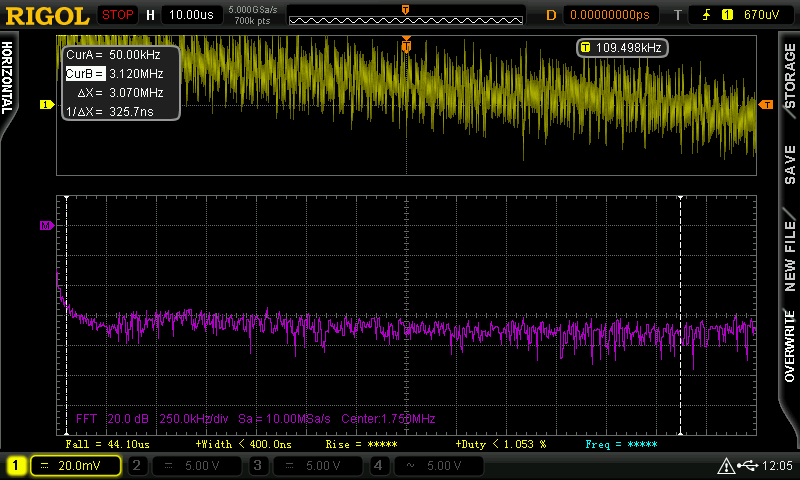Click channel 4 5.00 V scale box

[438, 465]
